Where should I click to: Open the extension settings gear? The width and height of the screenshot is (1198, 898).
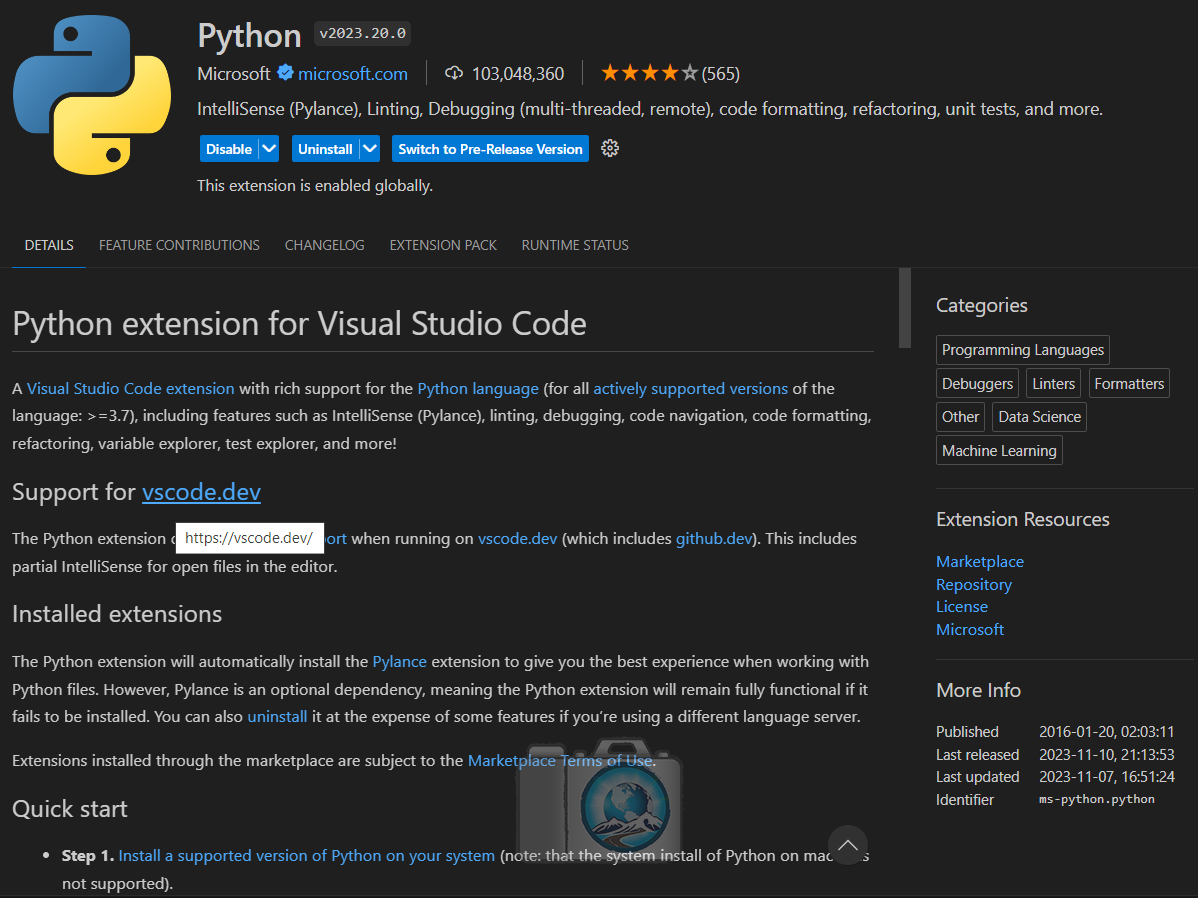tap(610, 148)
